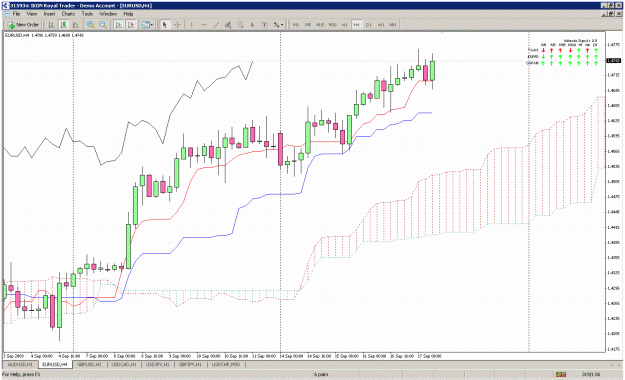The image size is (625, 380).
Task: Open the Charts menu
Action: point(68,14)
